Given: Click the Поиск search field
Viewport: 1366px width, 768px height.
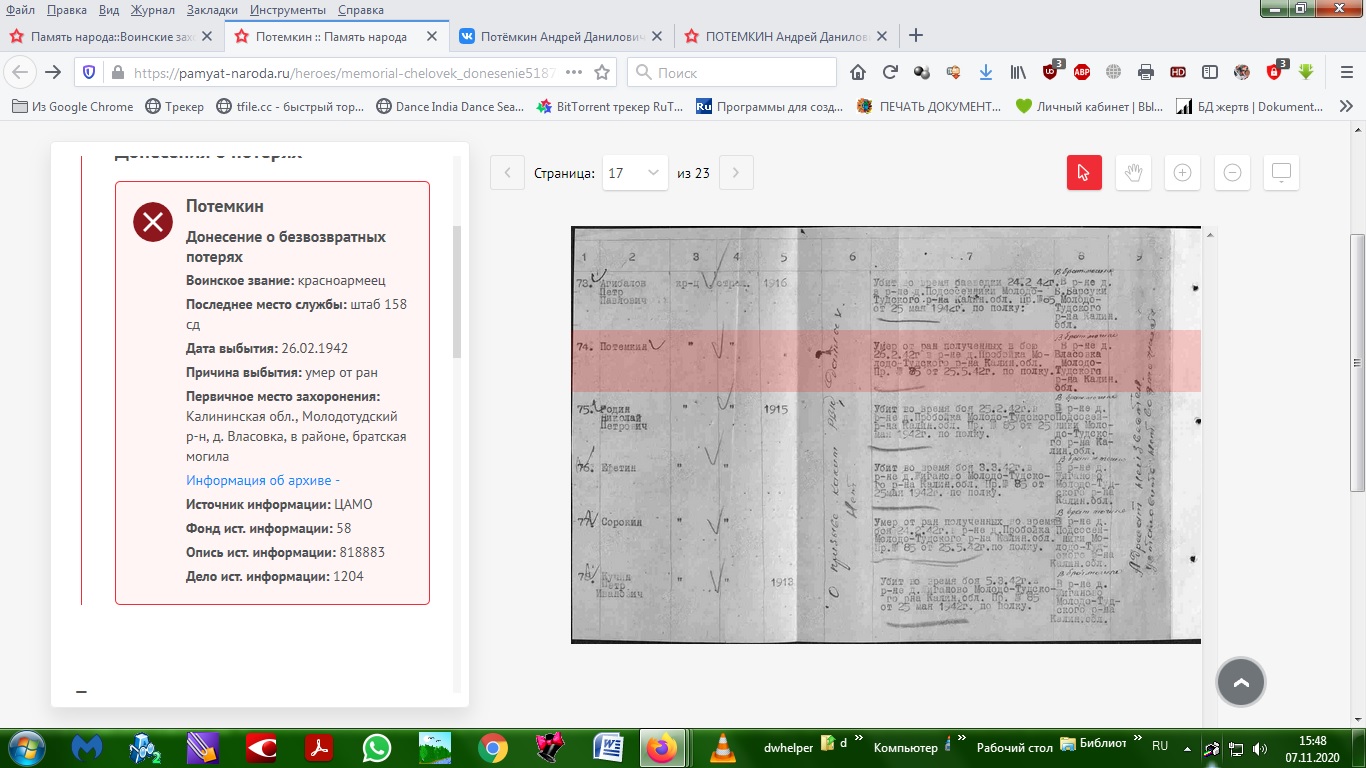Looking at the screenshot, I should click(x=732, y=72).
